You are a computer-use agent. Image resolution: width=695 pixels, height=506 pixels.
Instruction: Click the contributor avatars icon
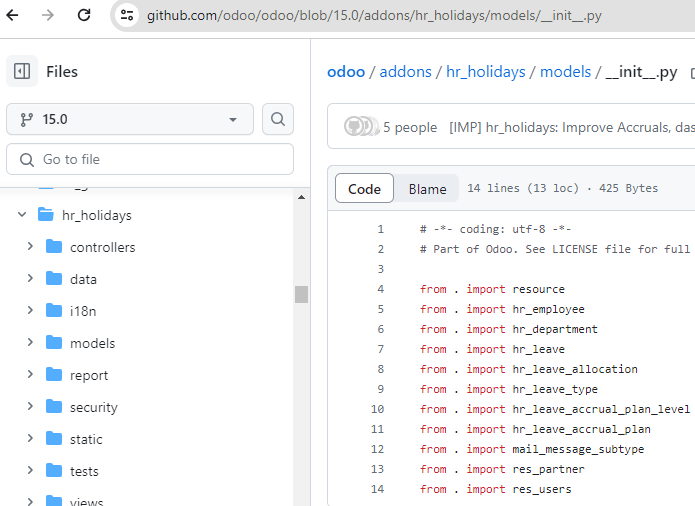[x=361, y=126]
